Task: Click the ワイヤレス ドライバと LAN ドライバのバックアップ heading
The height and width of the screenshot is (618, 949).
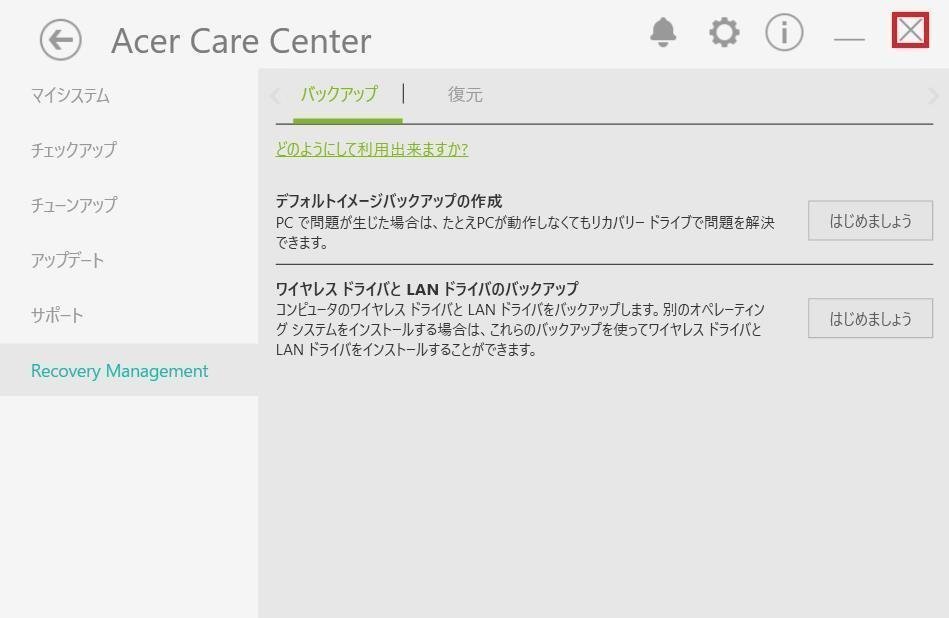Action: (427, 289)
